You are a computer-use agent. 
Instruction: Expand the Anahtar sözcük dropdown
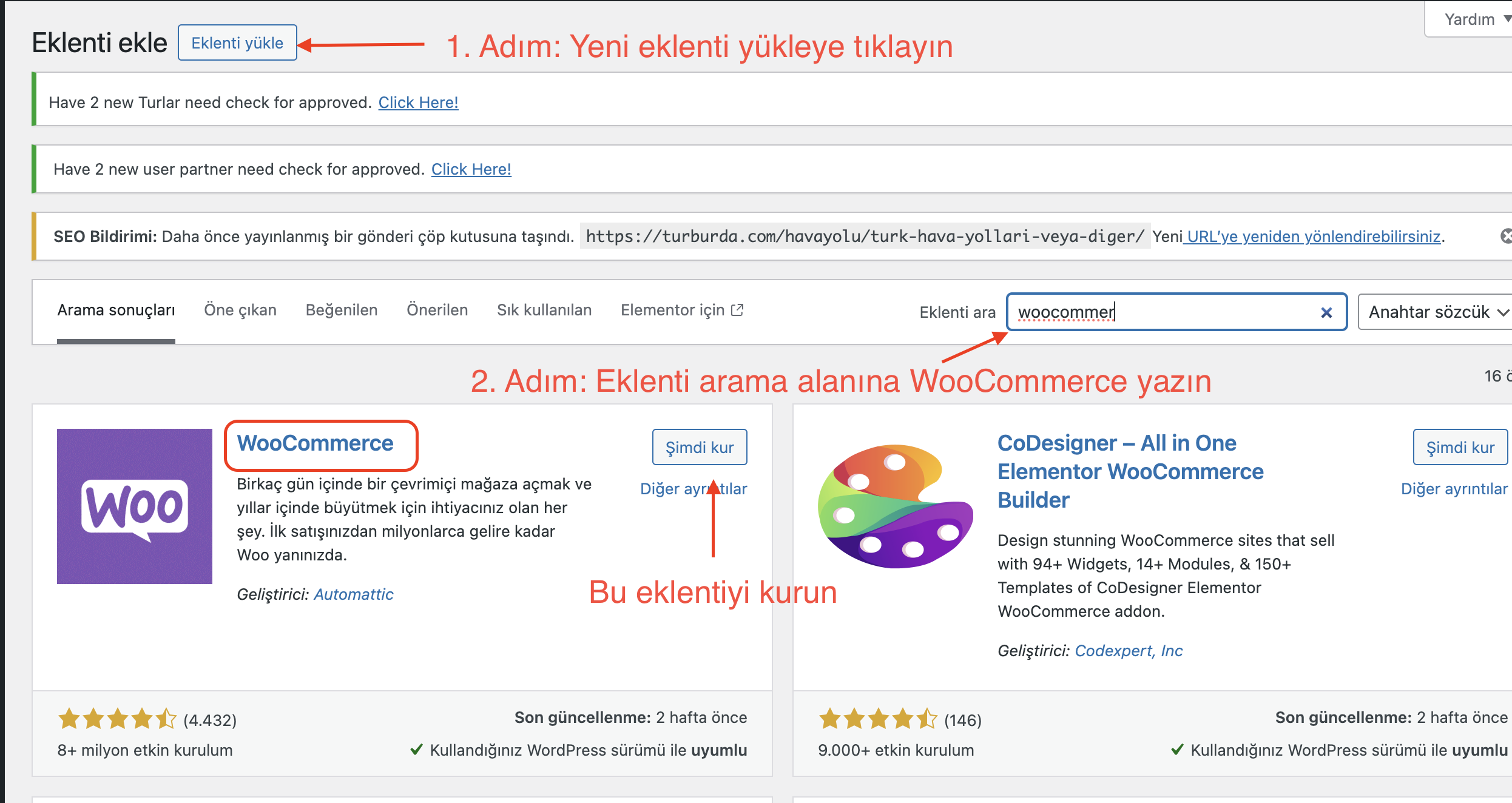pos(1436,312)
